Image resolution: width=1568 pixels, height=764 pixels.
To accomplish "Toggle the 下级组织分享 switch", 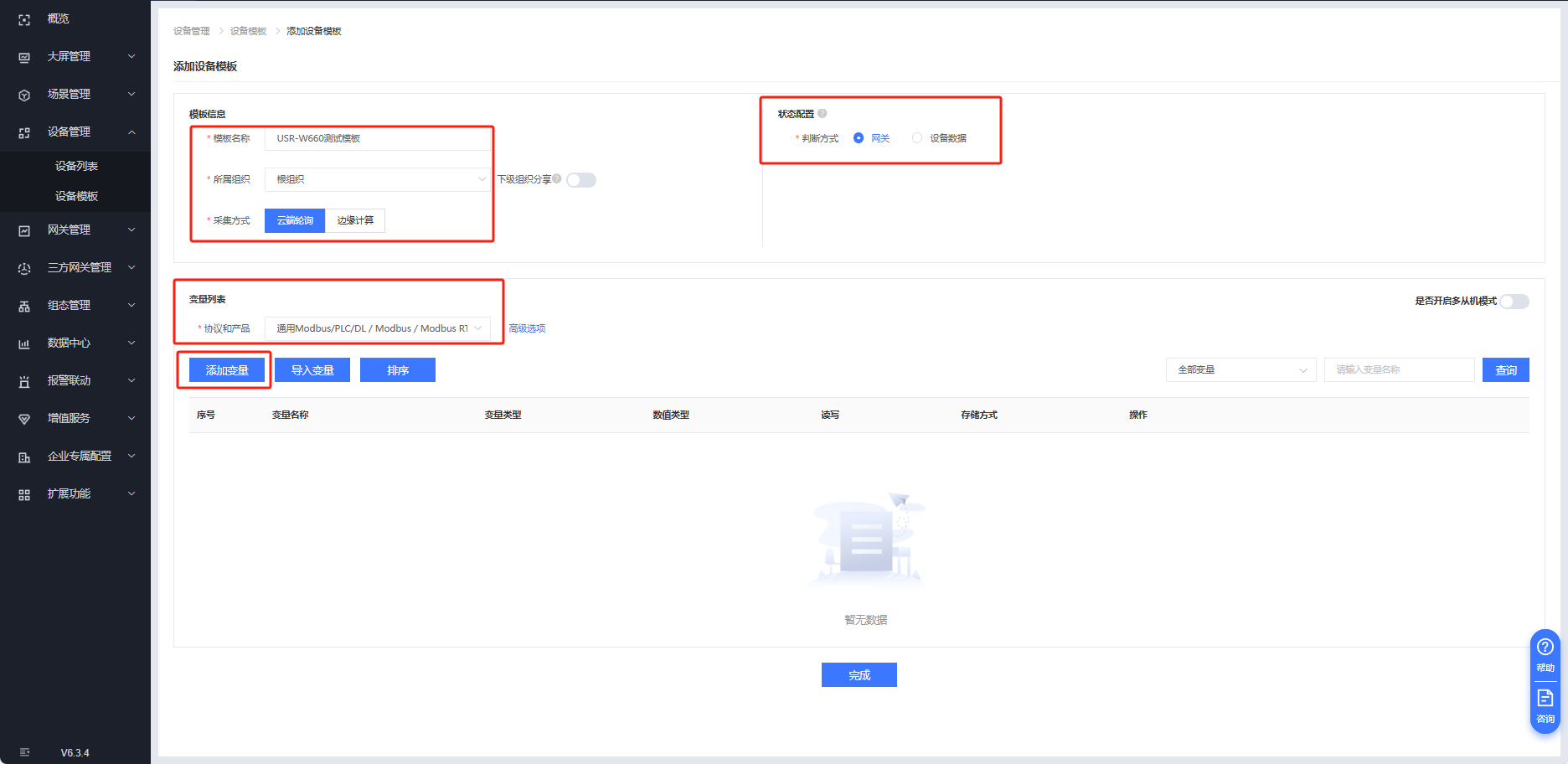I will click(580, 180).
